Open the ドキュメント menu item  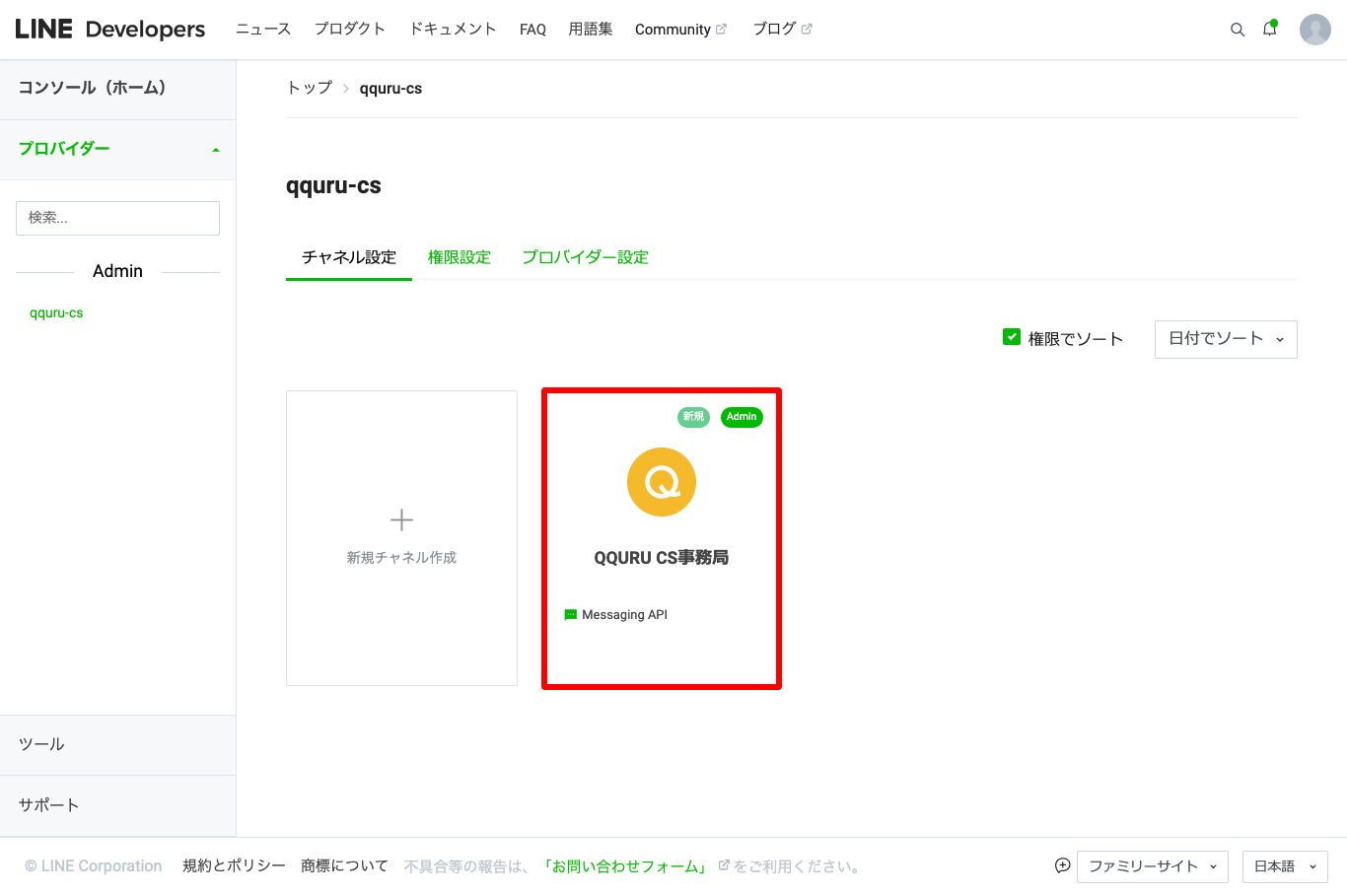point(453,30)
